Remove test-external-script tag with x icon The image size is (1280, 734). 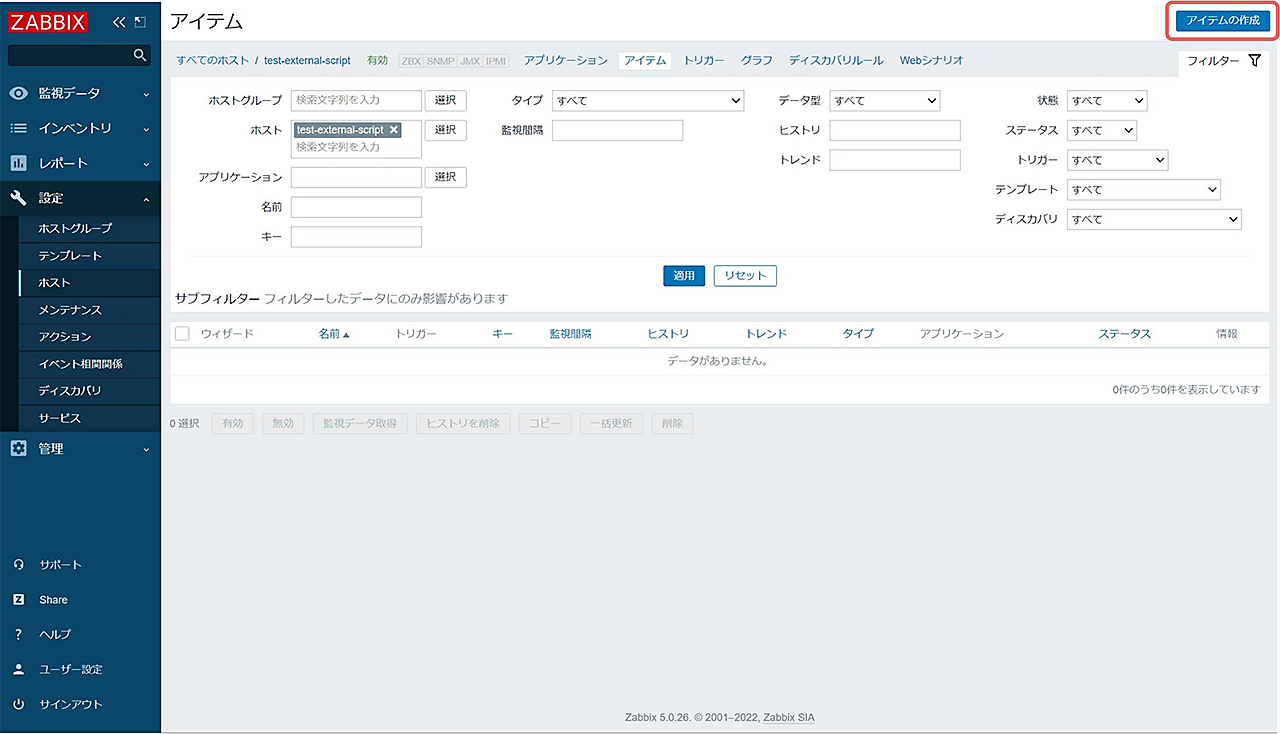pyautogui.click(x=394, y=130)
